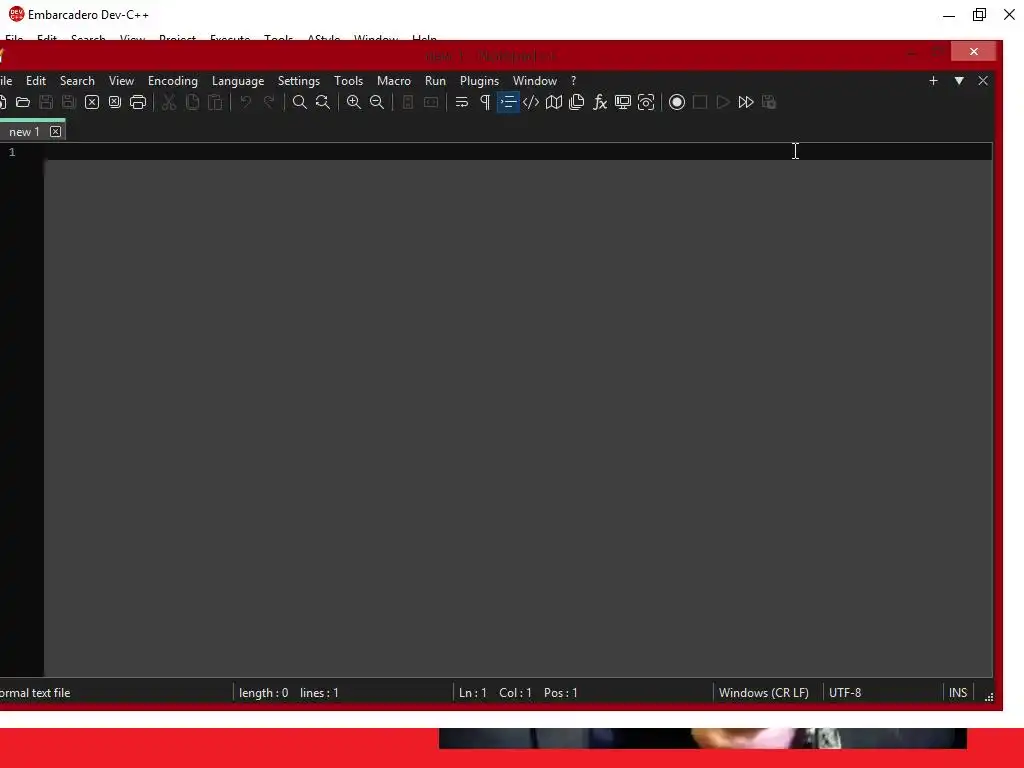
Task: Toggle Word wrap icon
Action: tap(462, 102)
